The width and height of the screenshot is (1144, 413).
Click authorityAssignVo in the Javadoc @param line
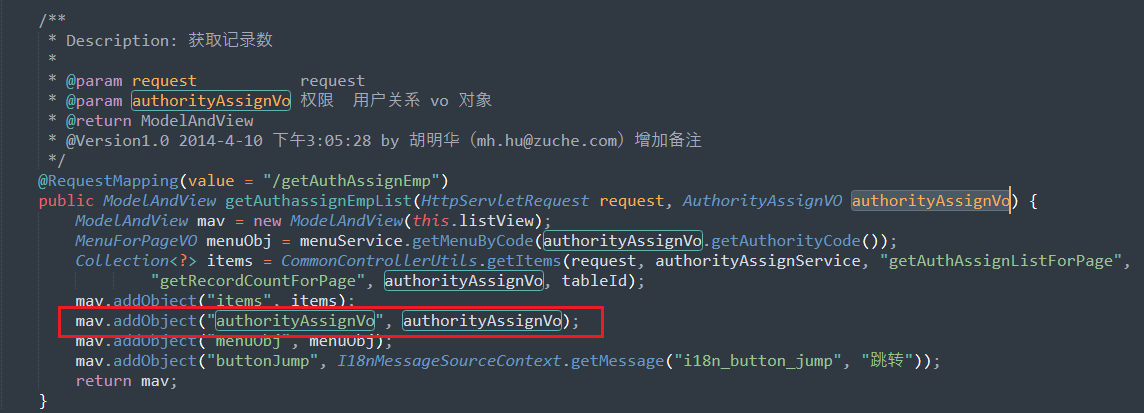[x=212, y=101]
